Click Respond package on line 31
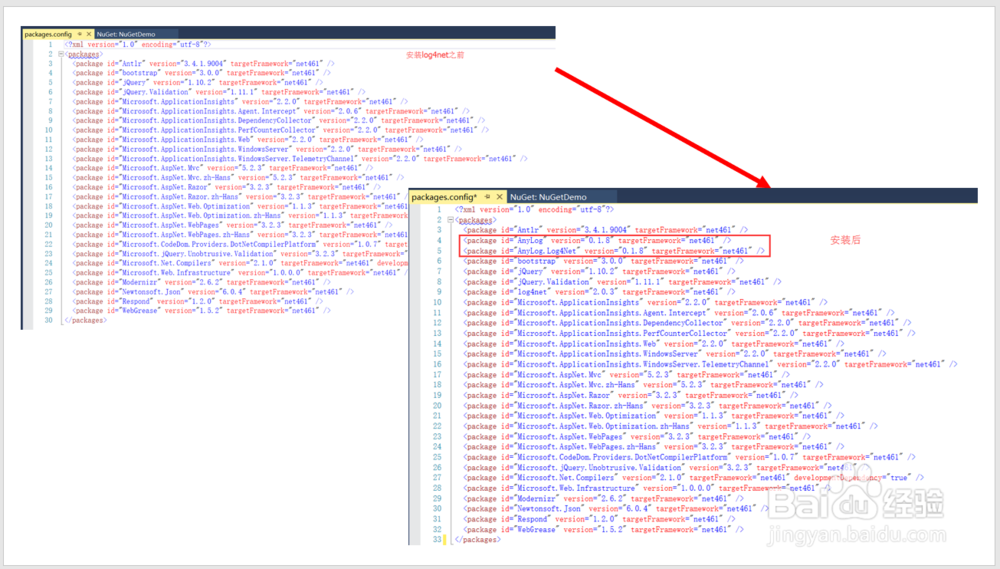 [599, 519]
